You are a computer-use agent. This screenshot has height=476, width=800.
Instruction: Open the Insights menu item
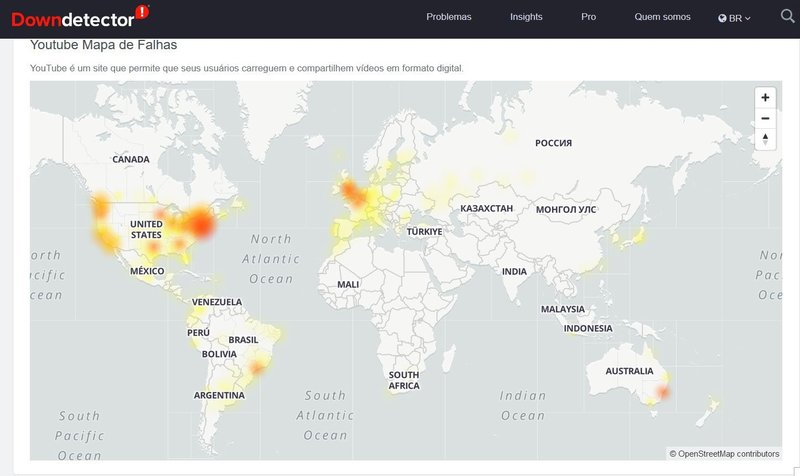pyautogui.click(x=526, y=17)
